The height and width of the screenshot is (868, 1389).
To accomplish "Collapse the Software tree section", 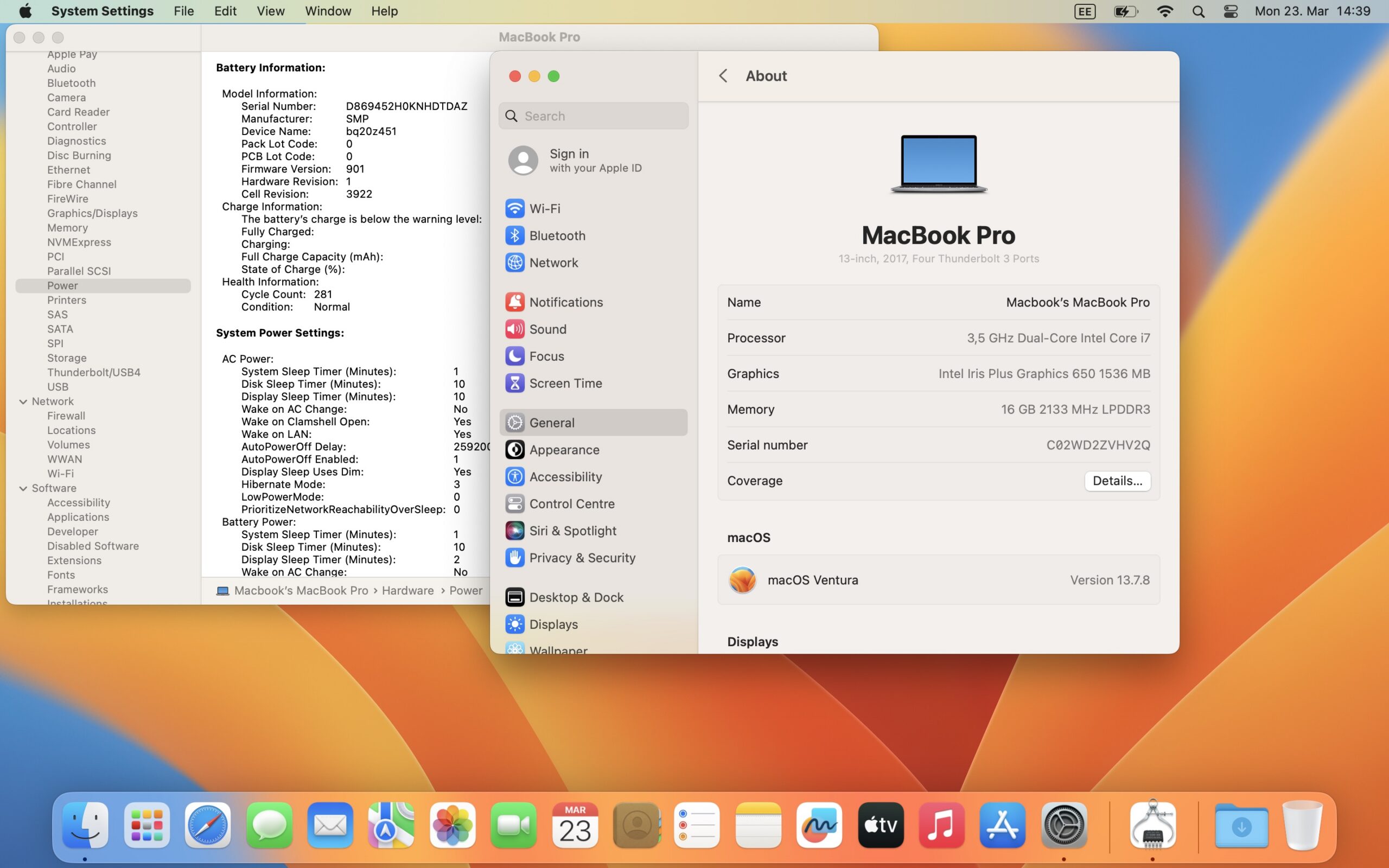I will [23, 488].
